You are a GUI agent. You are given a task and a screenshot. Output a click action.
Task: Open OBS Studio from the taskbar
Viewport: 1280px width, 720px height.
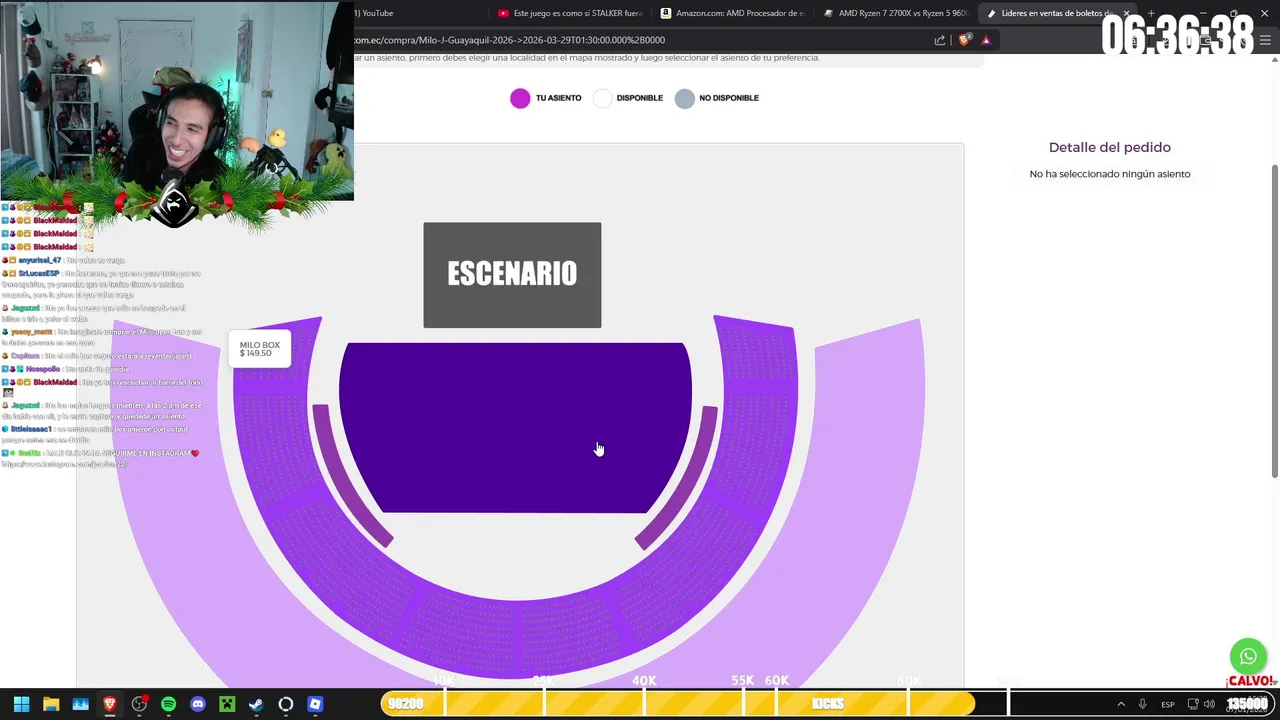point(139,704)
